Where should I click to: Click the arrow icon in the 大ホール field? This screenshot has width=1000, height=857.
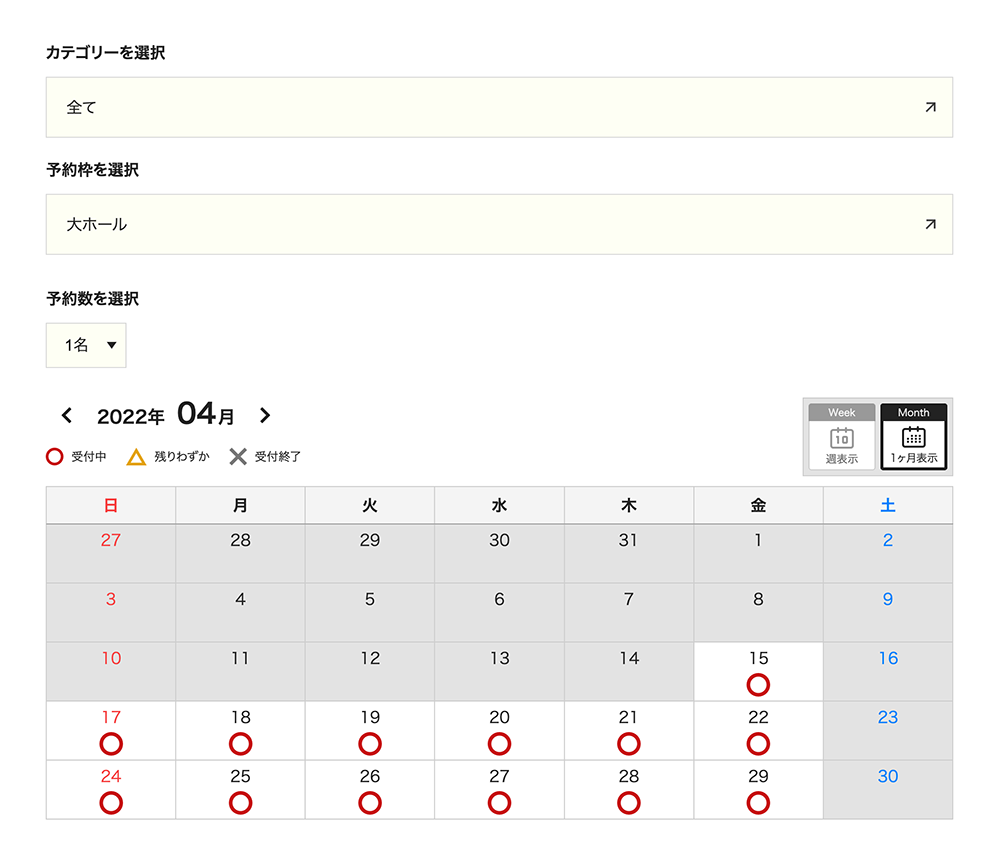[930, 224]
